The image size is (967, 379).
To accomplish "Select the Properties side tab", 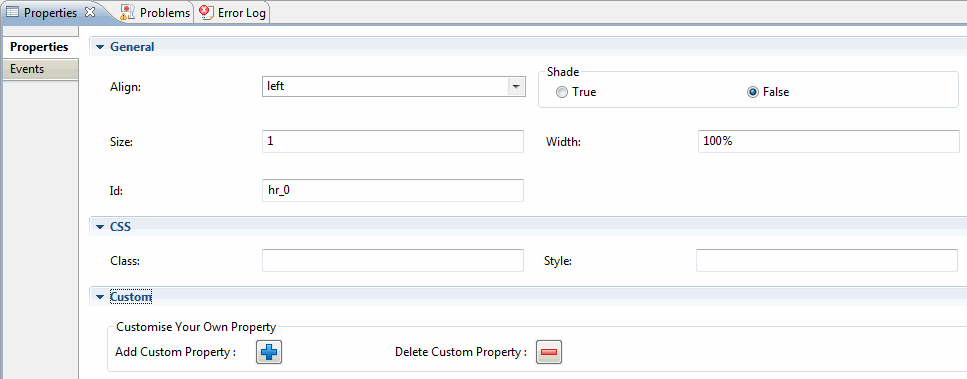I will pos(40,47).
